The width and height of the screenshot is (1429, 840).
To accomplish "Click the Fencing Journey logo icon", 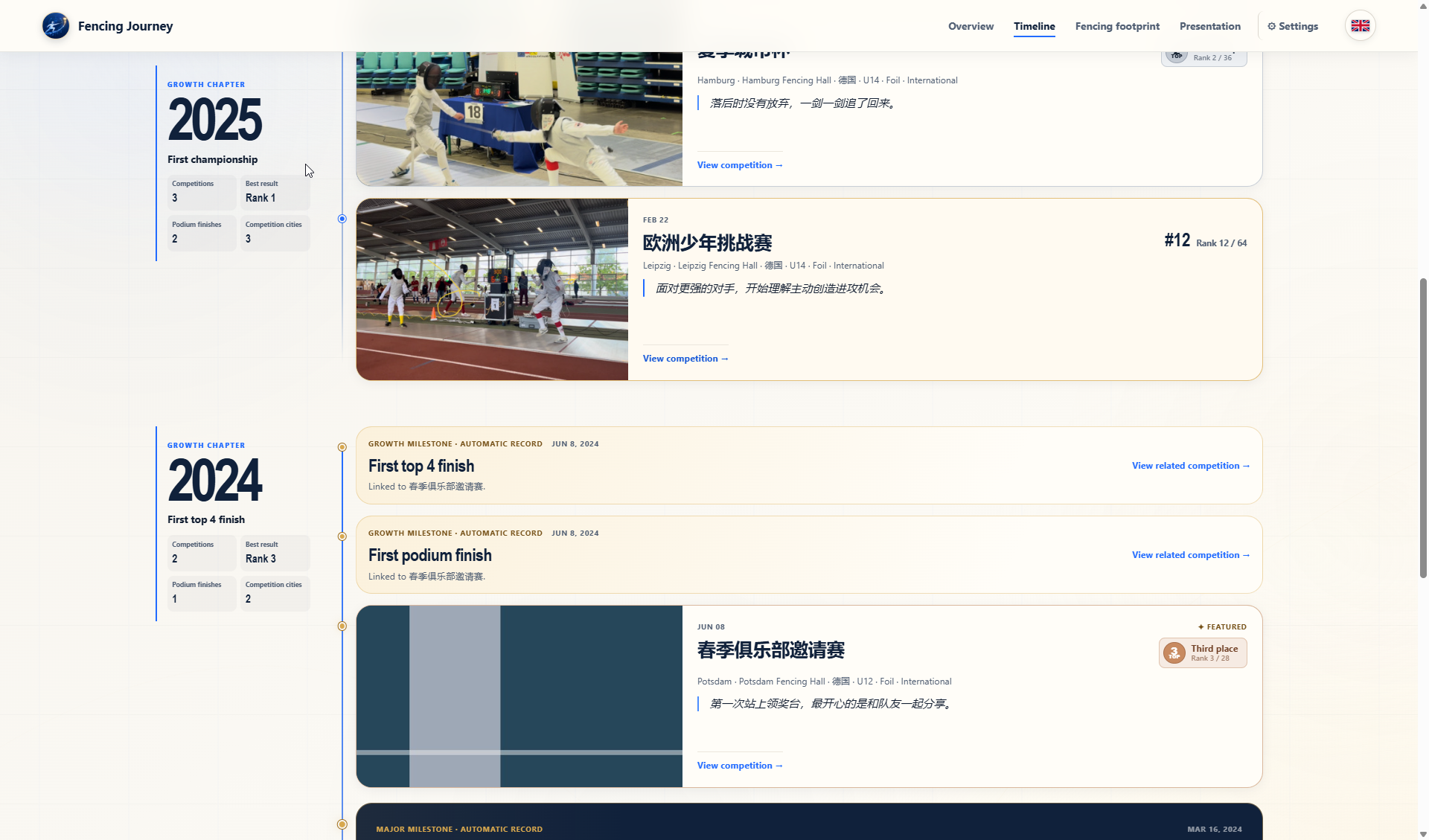I will (56, 26).
